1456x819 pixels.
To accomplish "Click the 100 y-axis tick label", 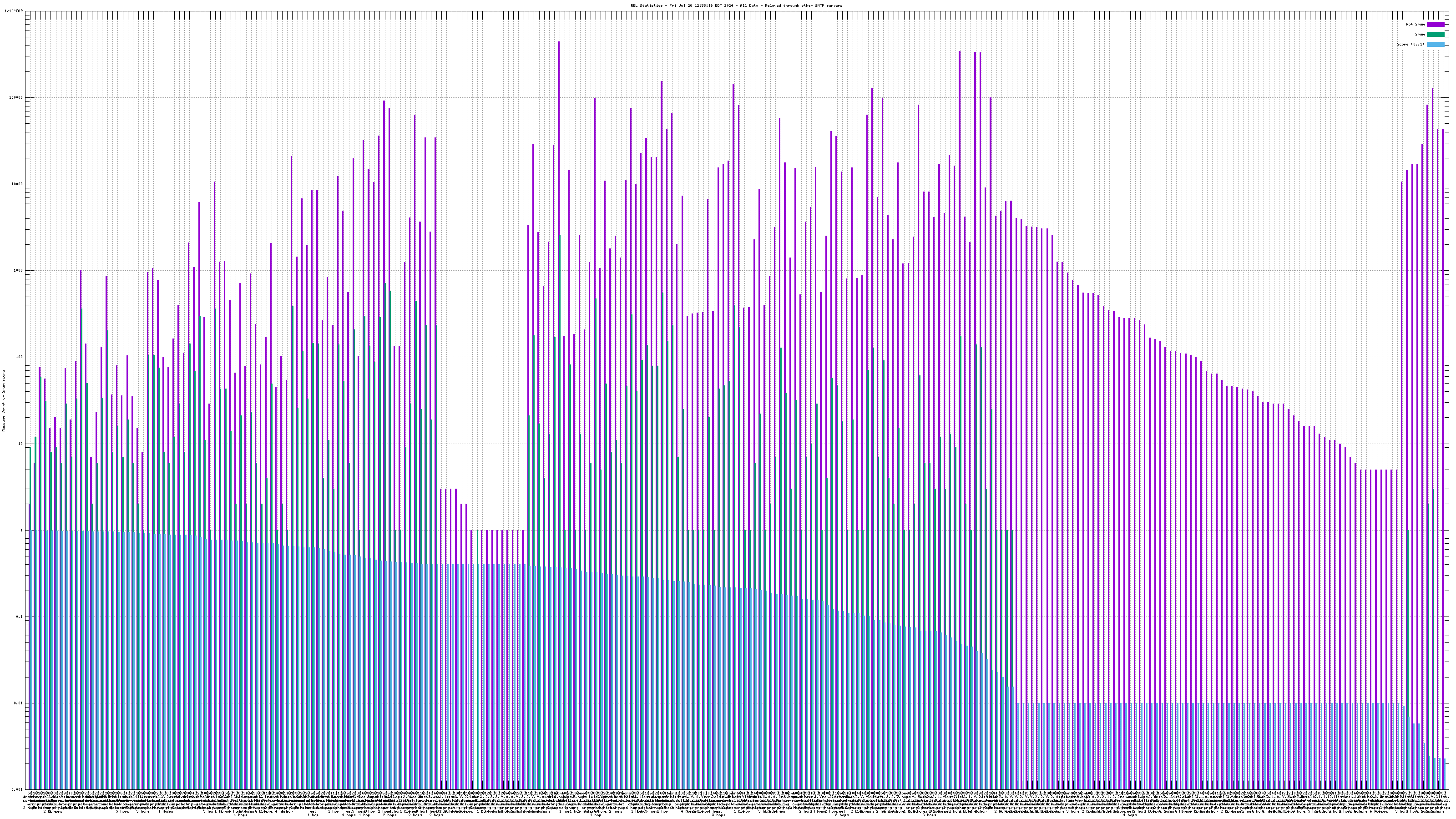I will click(19, 357).
